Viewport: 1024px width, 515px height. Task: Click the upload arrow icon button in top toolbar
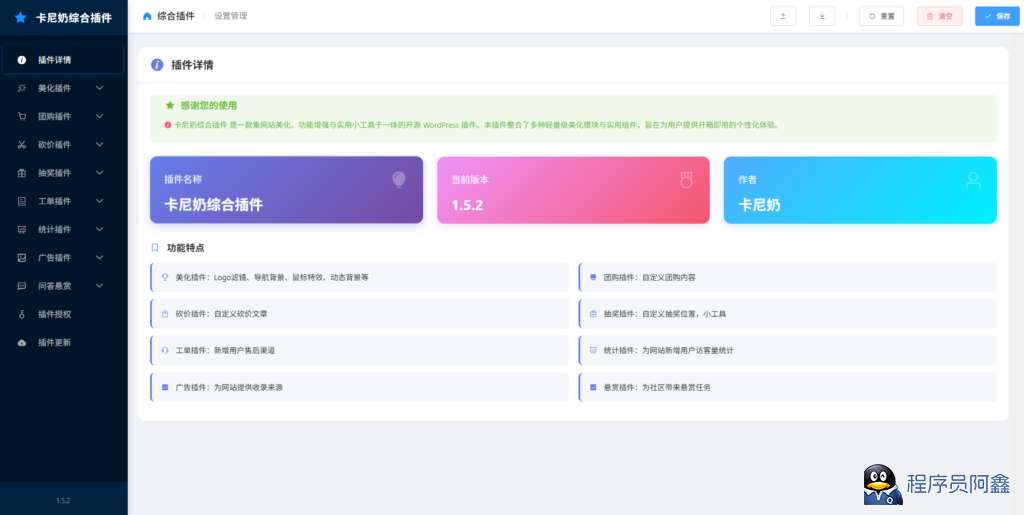tap(783, 16)
